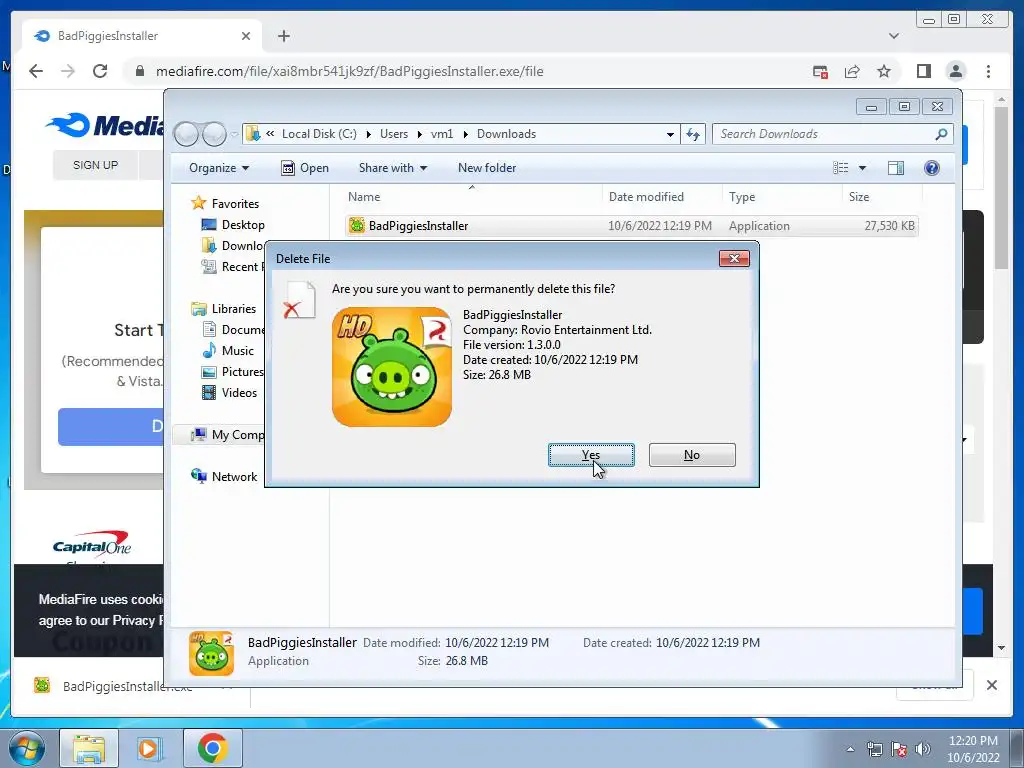Image resolution: width=1024 pixels, height=768 pixels.
Task: Open Chrome tab search chevron
Action: coord(894,36)
